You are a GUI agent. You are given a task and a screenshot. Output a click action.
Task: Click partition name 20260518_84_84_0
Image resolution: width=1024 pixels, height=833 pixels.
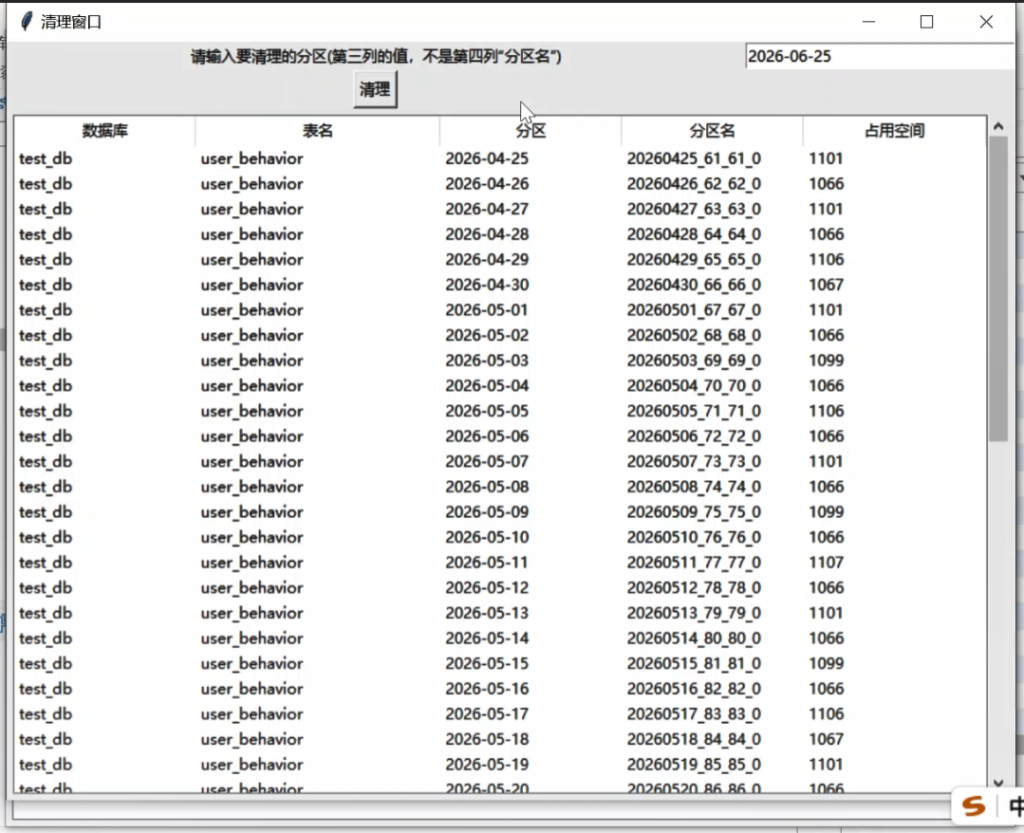pyautogui.click(x=694, y=740)
